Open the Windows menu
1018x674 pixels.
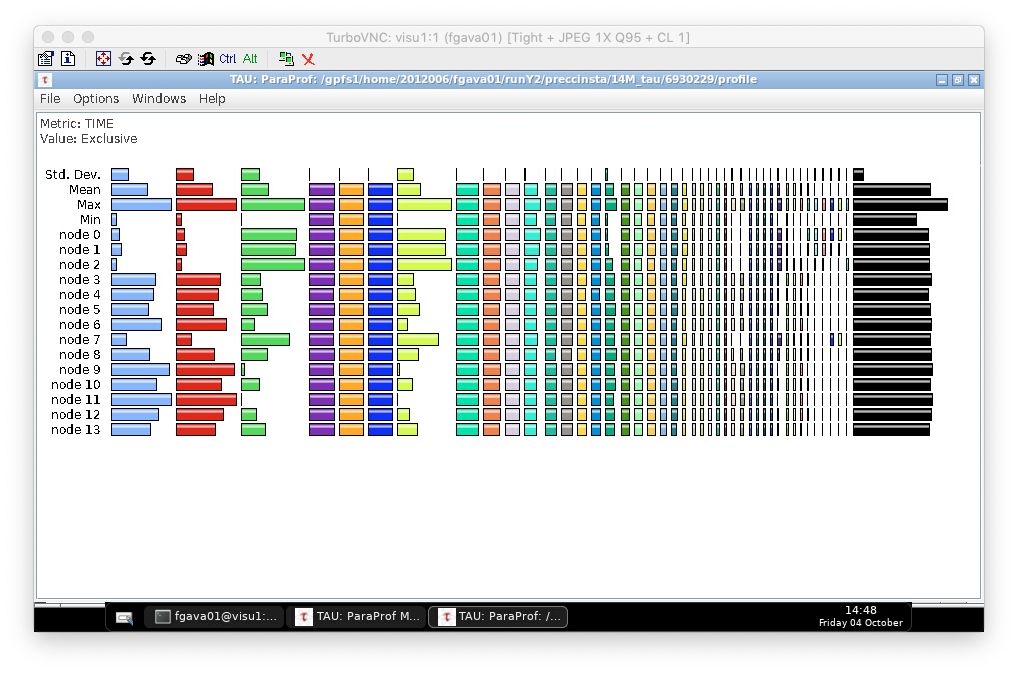(159, 99)
